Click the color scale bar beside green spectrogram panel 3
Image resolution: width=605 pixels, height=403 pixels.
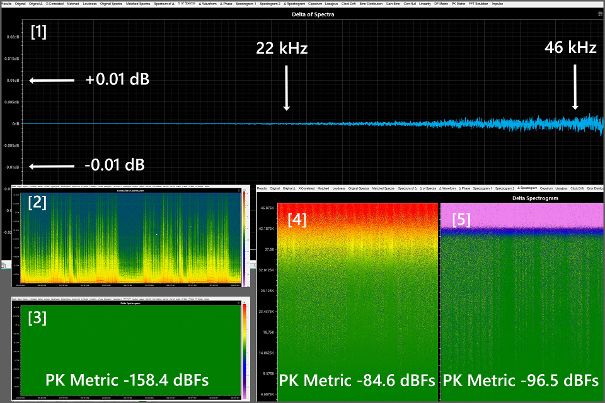click(x=244, y=352)
